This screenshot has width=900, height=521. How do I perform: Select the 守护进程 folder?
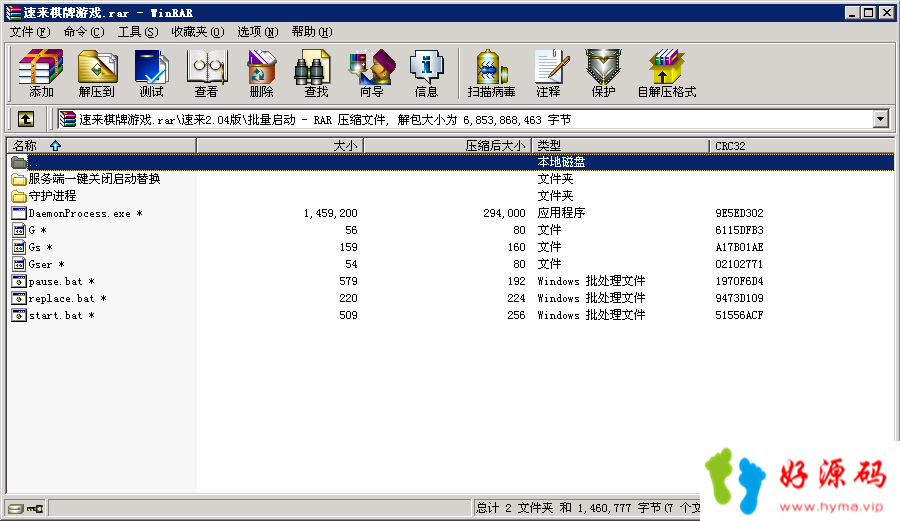44,196
